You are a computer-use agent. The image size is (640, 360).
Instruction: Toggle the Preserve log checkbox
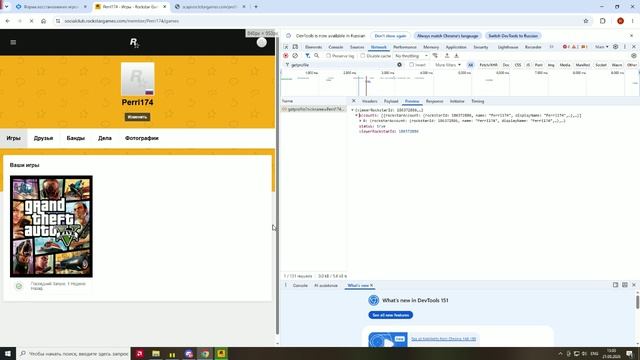328,56
